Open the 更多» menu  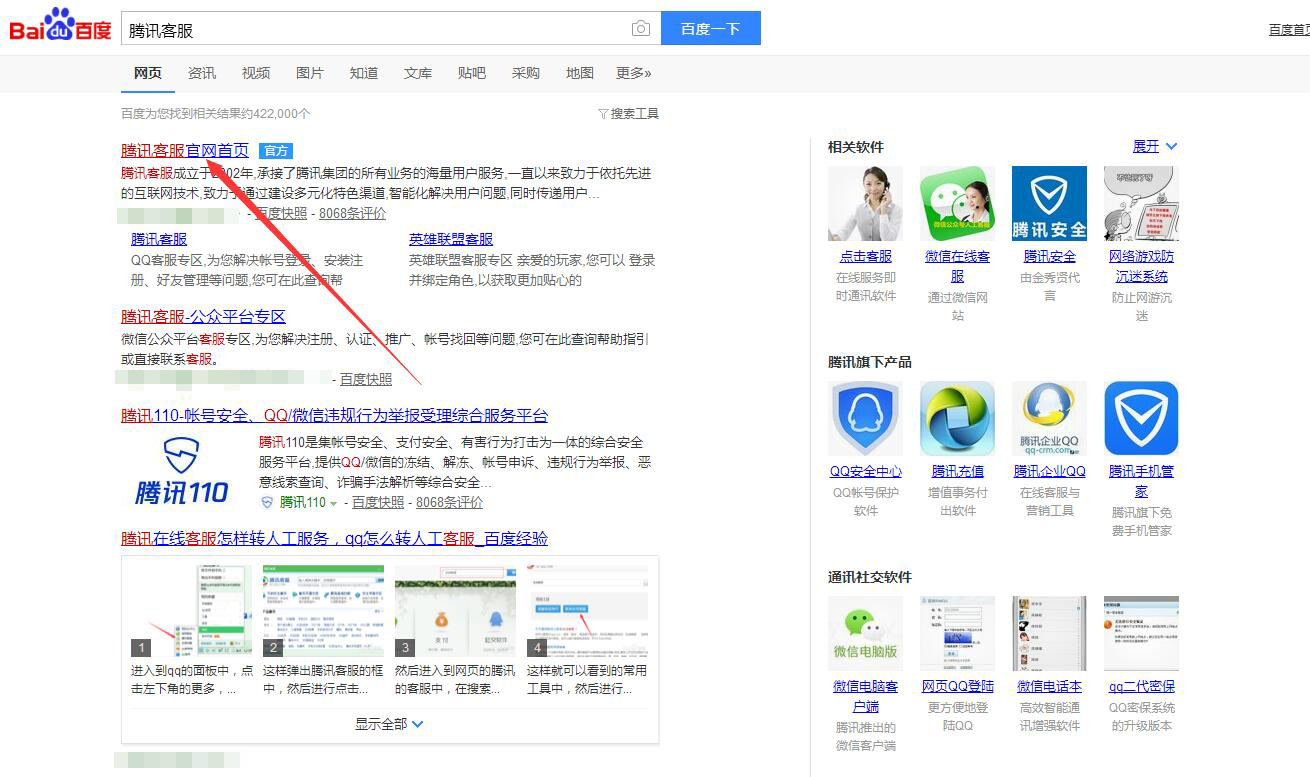click(x=634, y=73)
